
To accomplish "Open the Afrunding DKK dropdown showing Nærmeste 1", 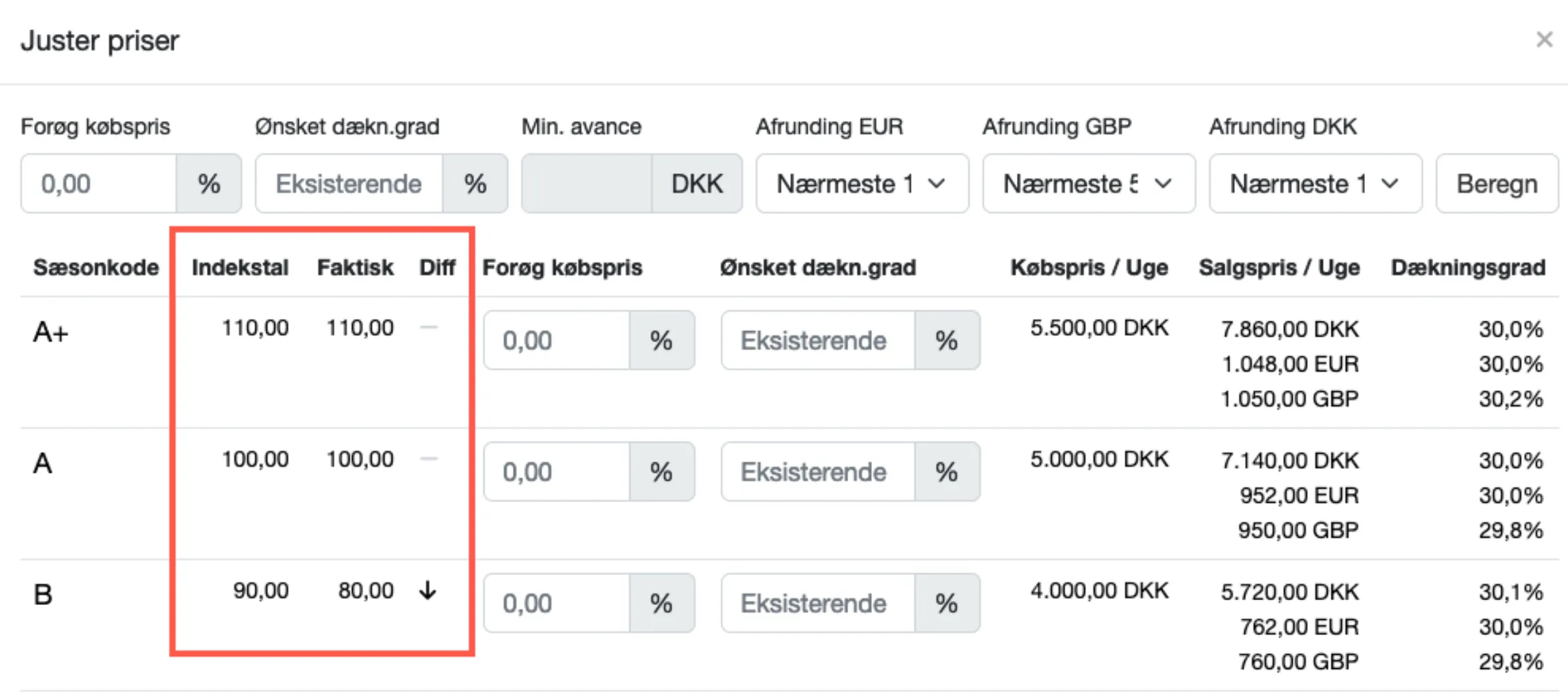I will click(1315, 183).
